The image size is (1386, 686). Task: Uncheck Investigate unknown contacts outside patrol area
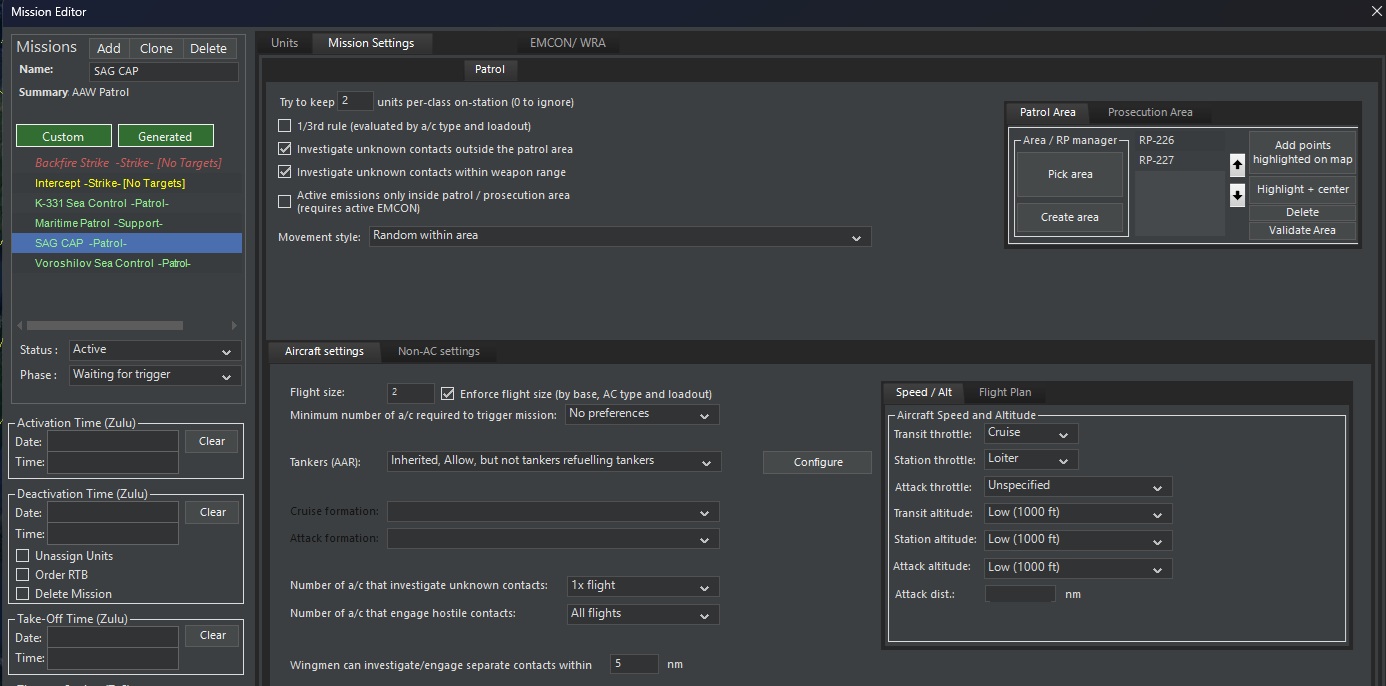tap(285, 149)
